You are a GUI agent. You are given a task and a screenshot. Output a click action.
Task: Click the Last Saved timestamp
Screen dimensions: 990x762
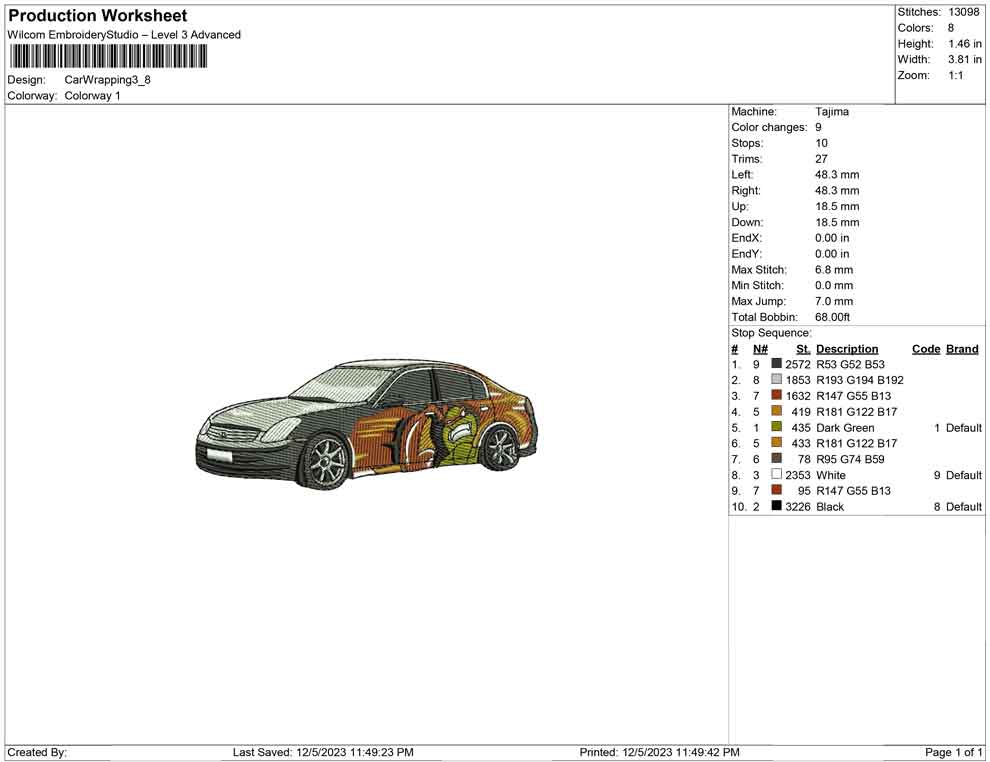(323, 752)
